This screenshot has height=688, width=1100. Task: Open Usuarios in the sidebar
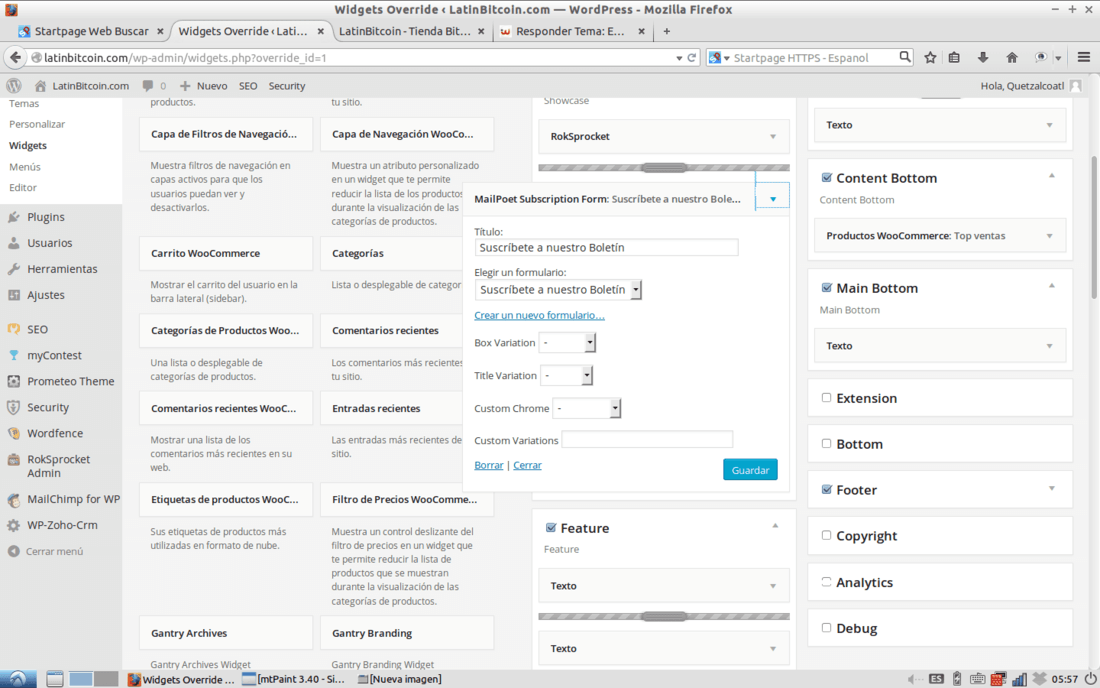[x=49, y=243]
